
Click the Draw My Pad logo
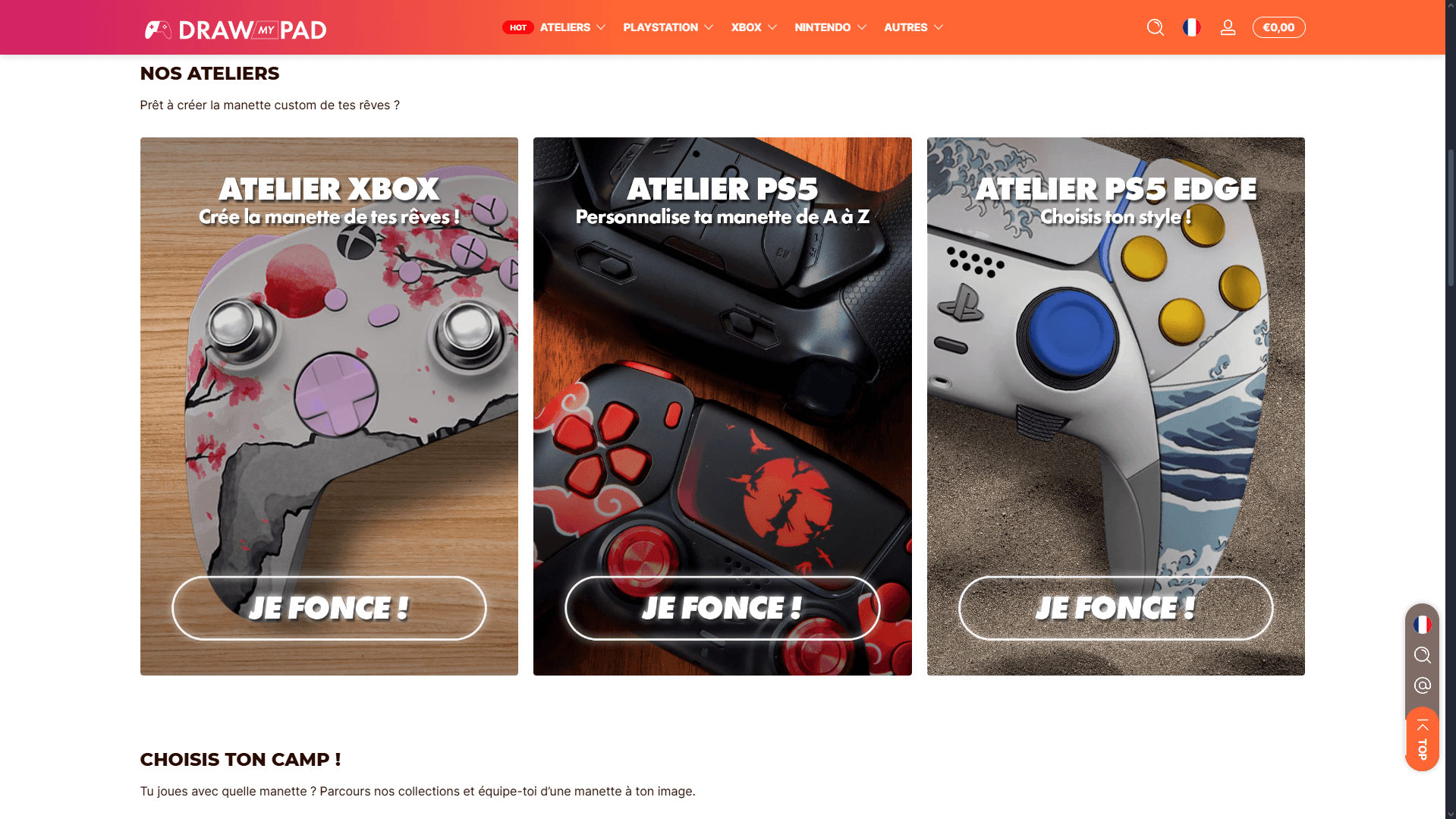235,30
